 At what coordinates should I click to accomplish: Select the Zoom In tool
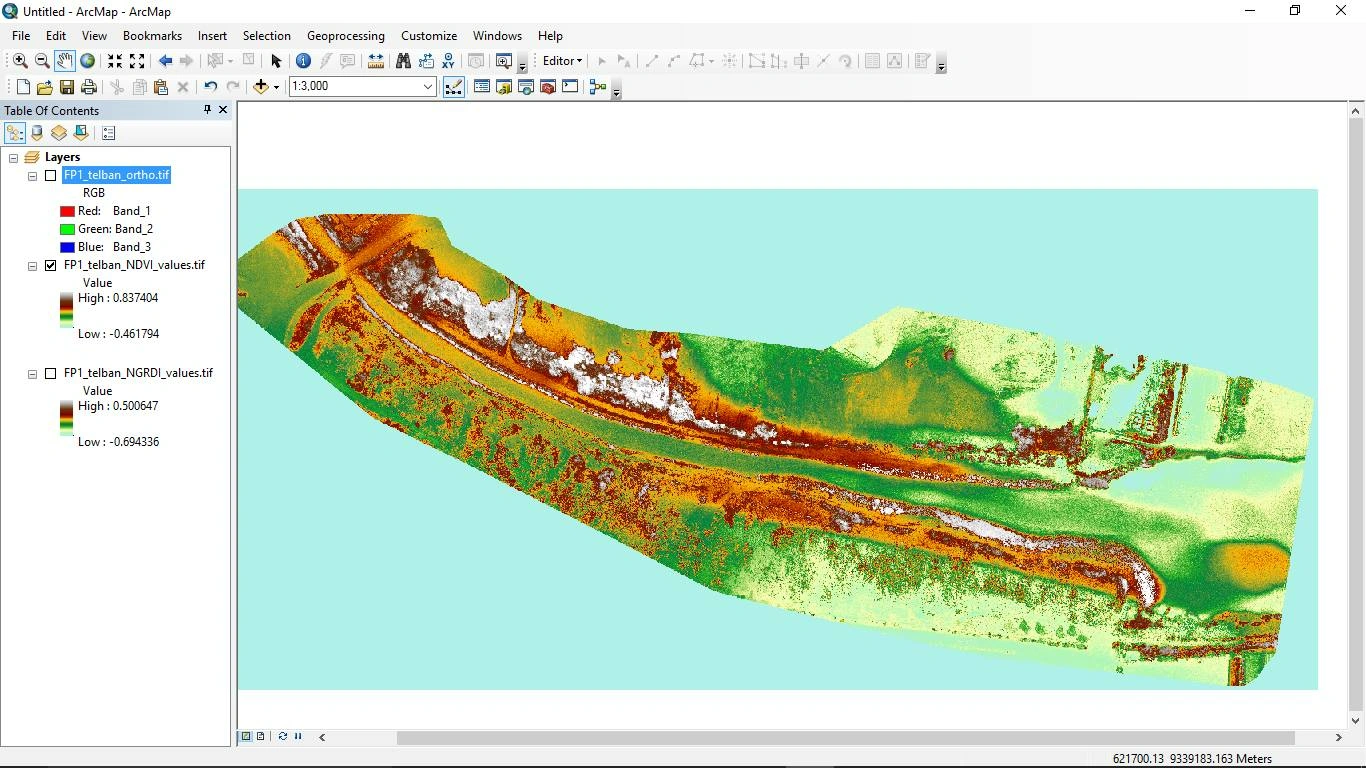tap(20, 61)
